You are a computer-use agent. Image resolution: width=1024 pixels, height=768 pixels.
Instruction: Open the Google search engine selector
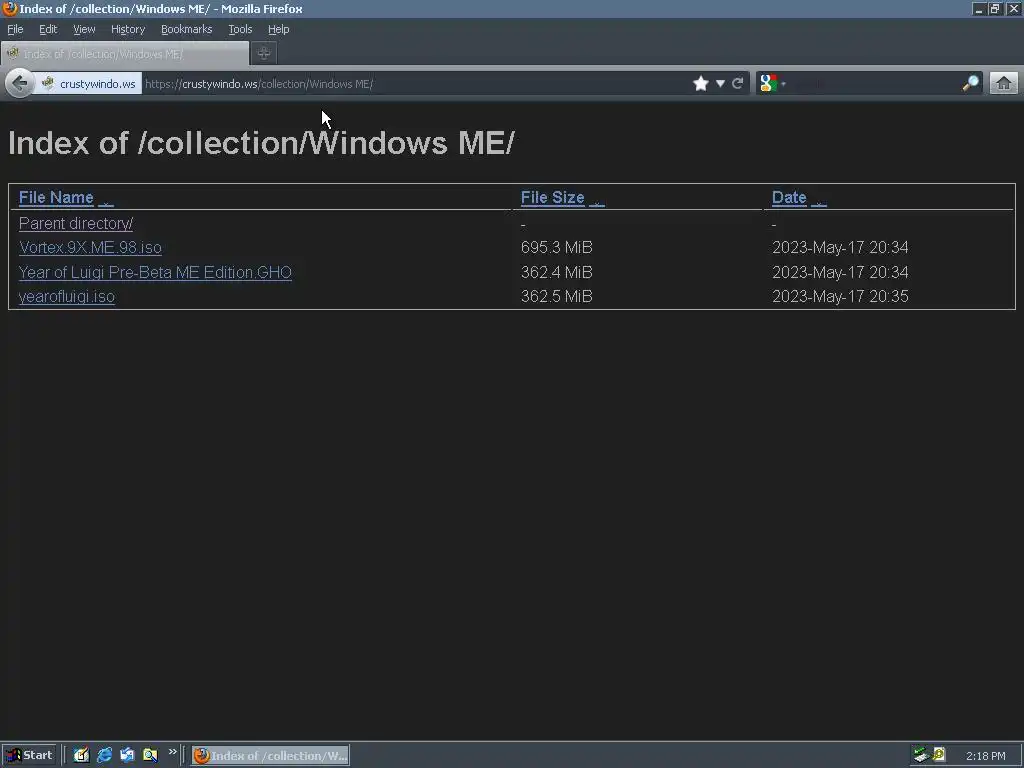[x=772, y=84]
